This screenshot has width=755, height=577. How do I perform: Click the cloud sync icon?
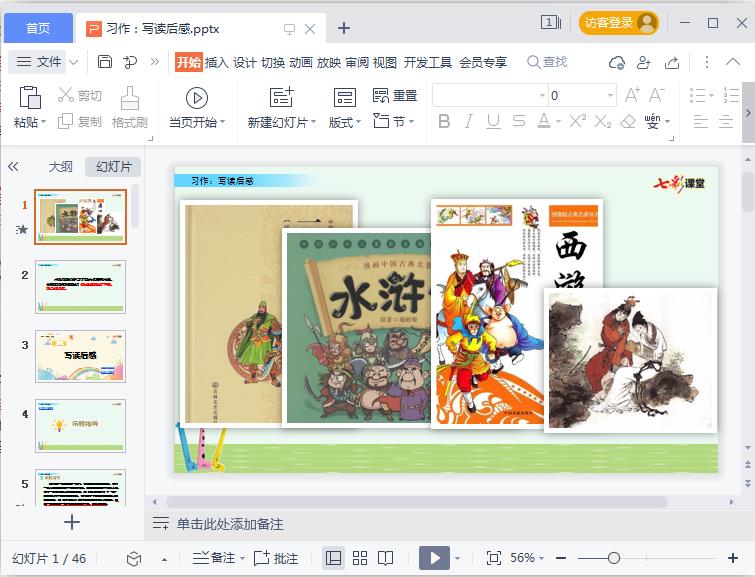pos(616,62)
